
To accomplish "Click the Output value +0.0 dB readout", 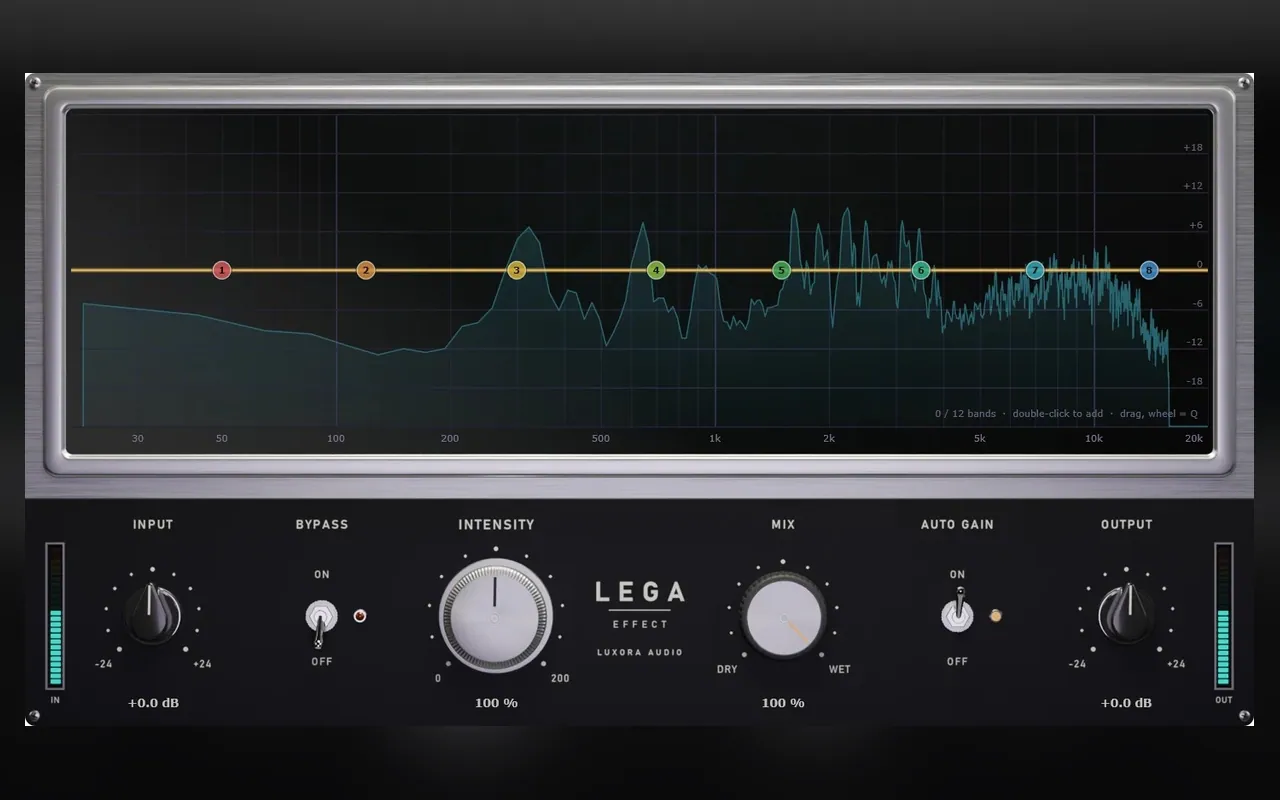I will [1126, 703].
